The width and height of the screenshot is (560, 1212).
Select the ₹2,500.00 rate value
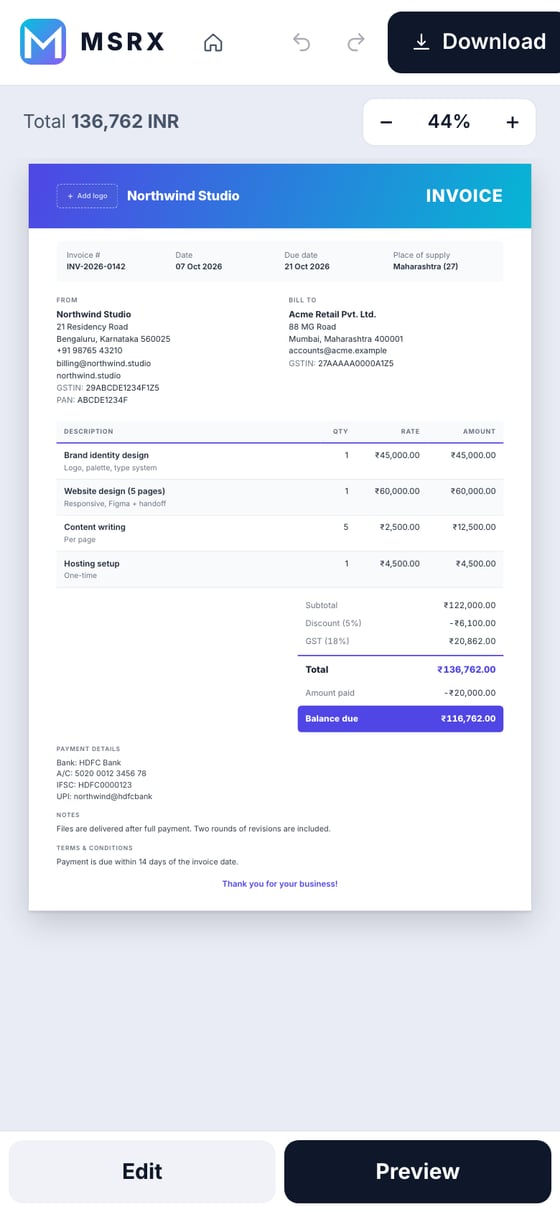tap(399, 527)
